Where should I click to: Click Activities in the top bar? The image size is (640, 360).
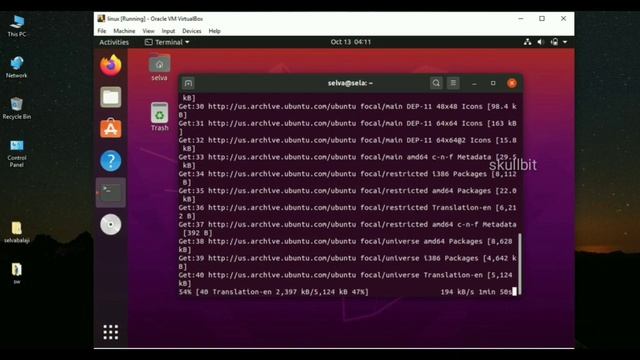pyautogui.click(x=114, y=42)
